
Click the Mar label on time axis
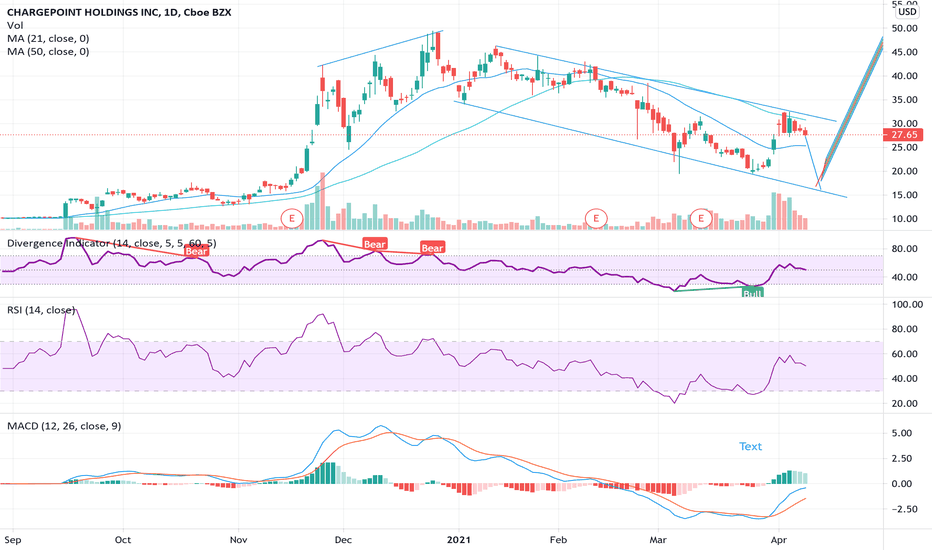pyautogui.click(x=658, y=540)
